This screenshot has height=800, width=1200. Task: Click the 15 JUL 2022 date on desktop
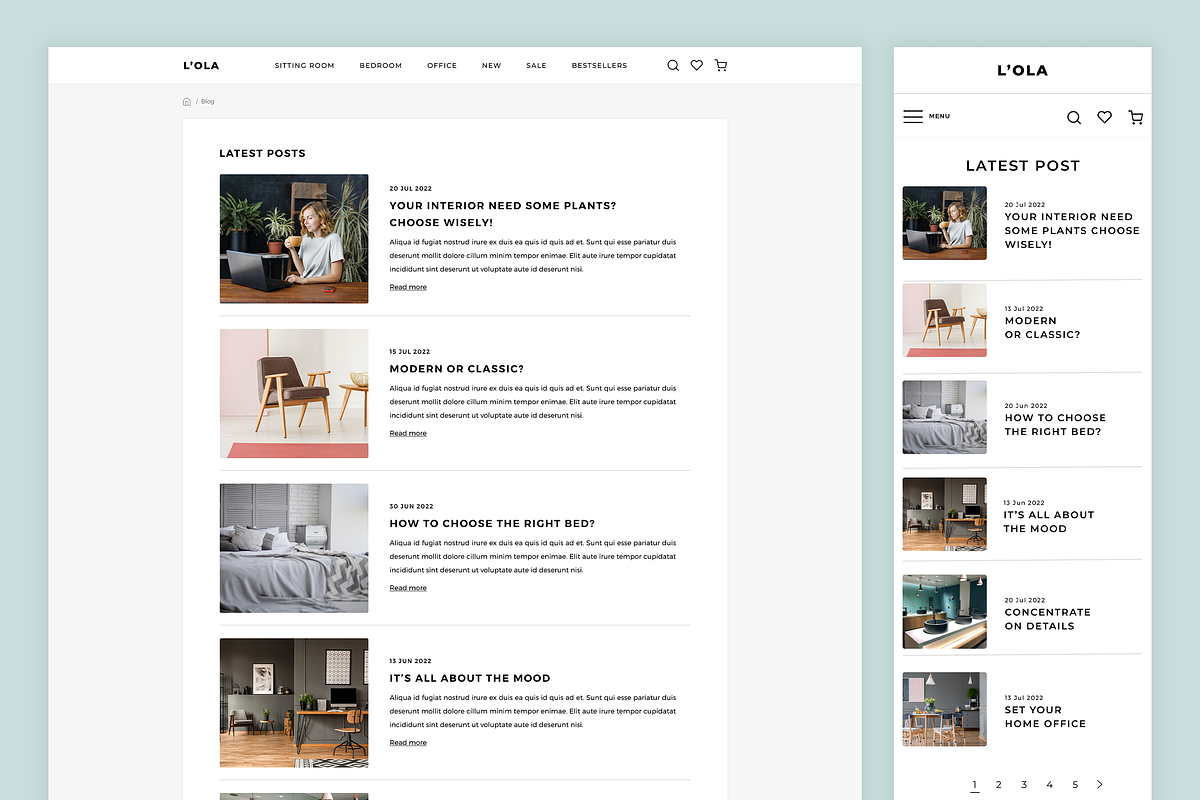tap(410, 352)
